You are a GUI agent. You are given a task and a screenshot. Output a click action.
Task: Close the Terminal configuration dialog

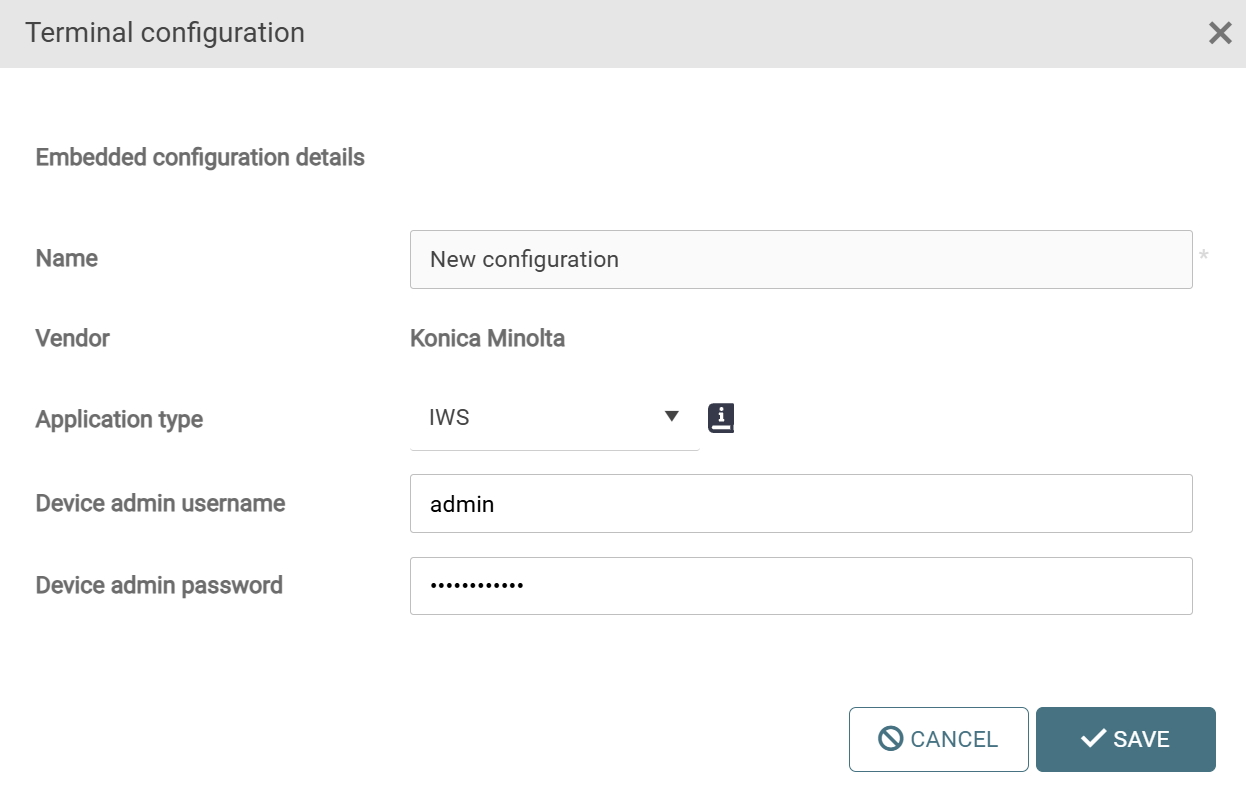pos(1220,33)
